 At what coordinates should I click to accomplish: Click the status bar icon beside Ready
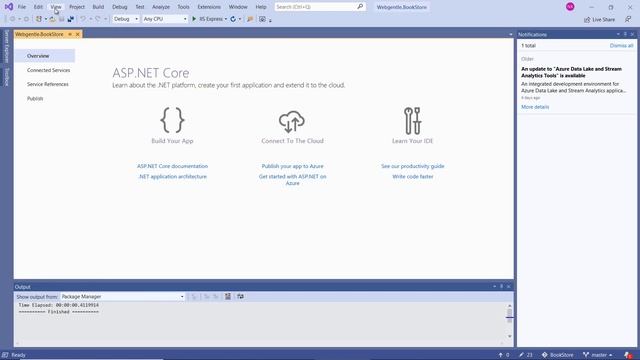point(5,355)
